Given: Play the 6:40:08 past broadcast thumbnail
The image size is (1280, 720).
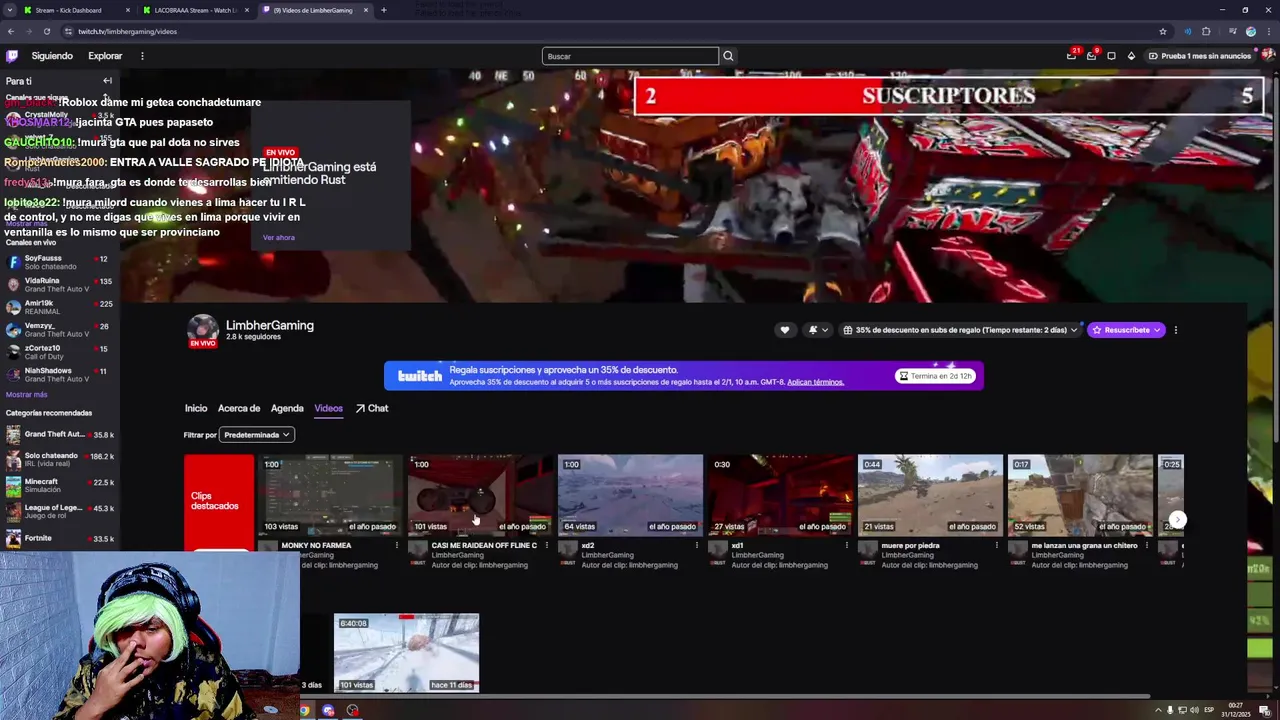Looking at the screenshot, I should (x=406, y=653).
